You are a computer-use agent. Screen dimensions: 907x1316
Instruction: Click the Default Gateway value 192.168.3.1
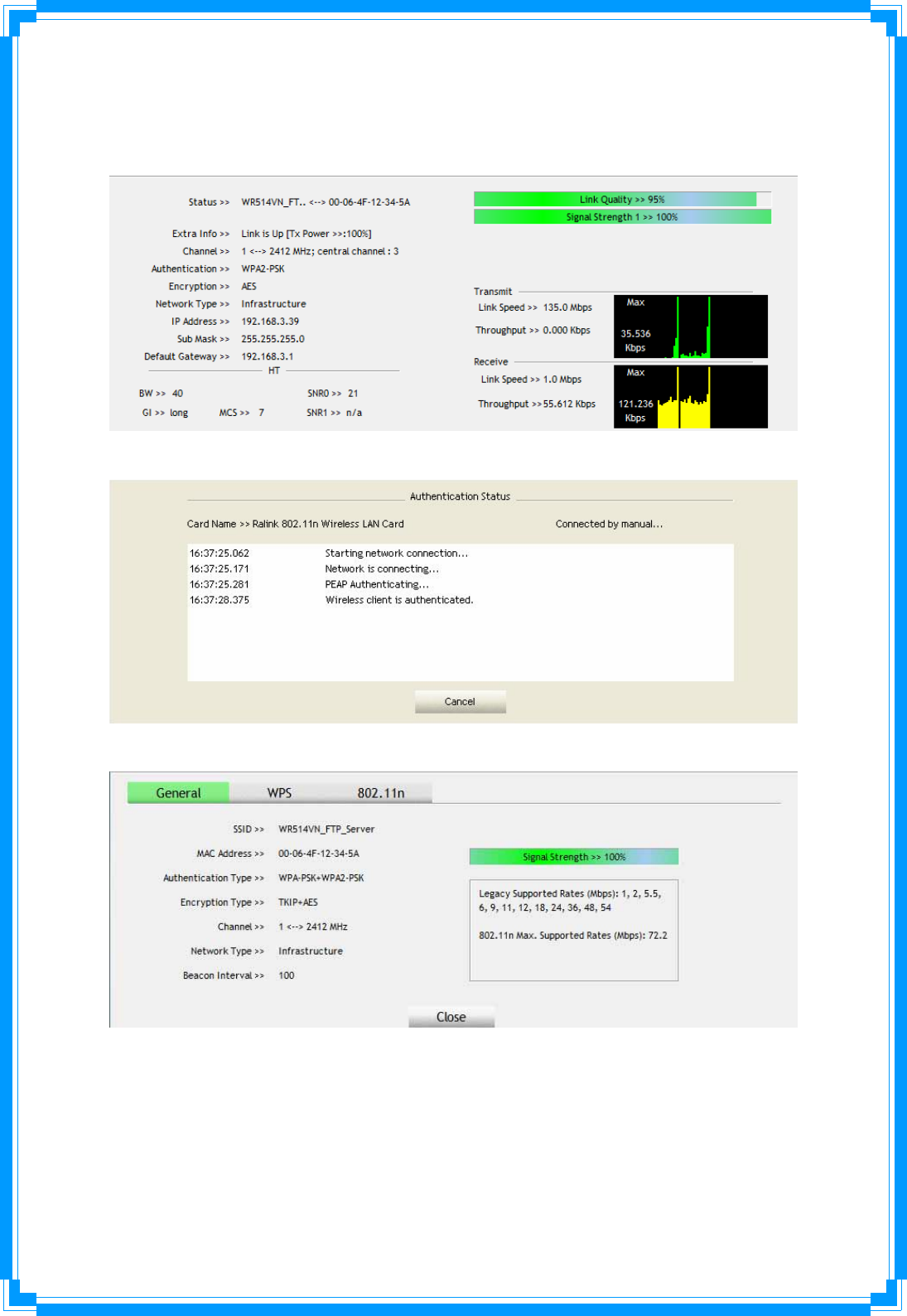coord(267,356)
